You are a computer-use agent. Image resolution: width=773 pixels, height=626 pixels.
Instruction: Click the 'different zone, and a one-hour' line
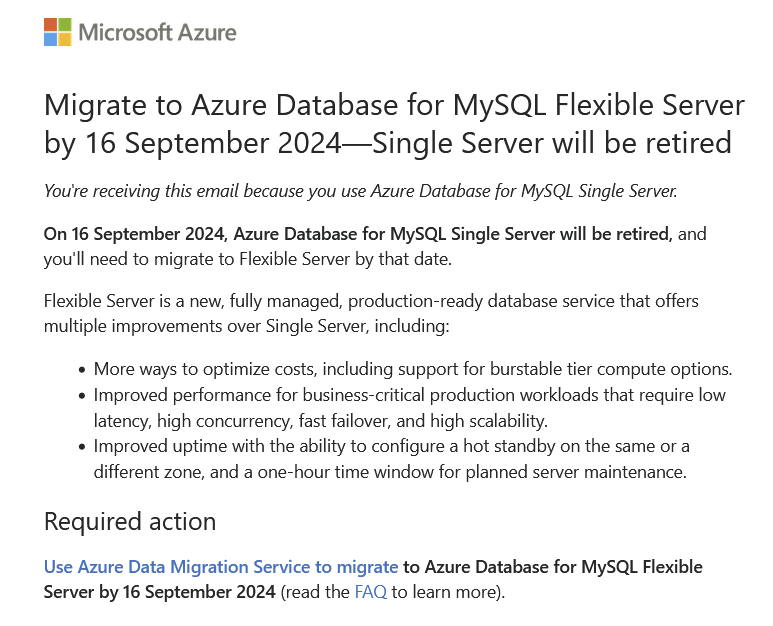pos(390,472)
